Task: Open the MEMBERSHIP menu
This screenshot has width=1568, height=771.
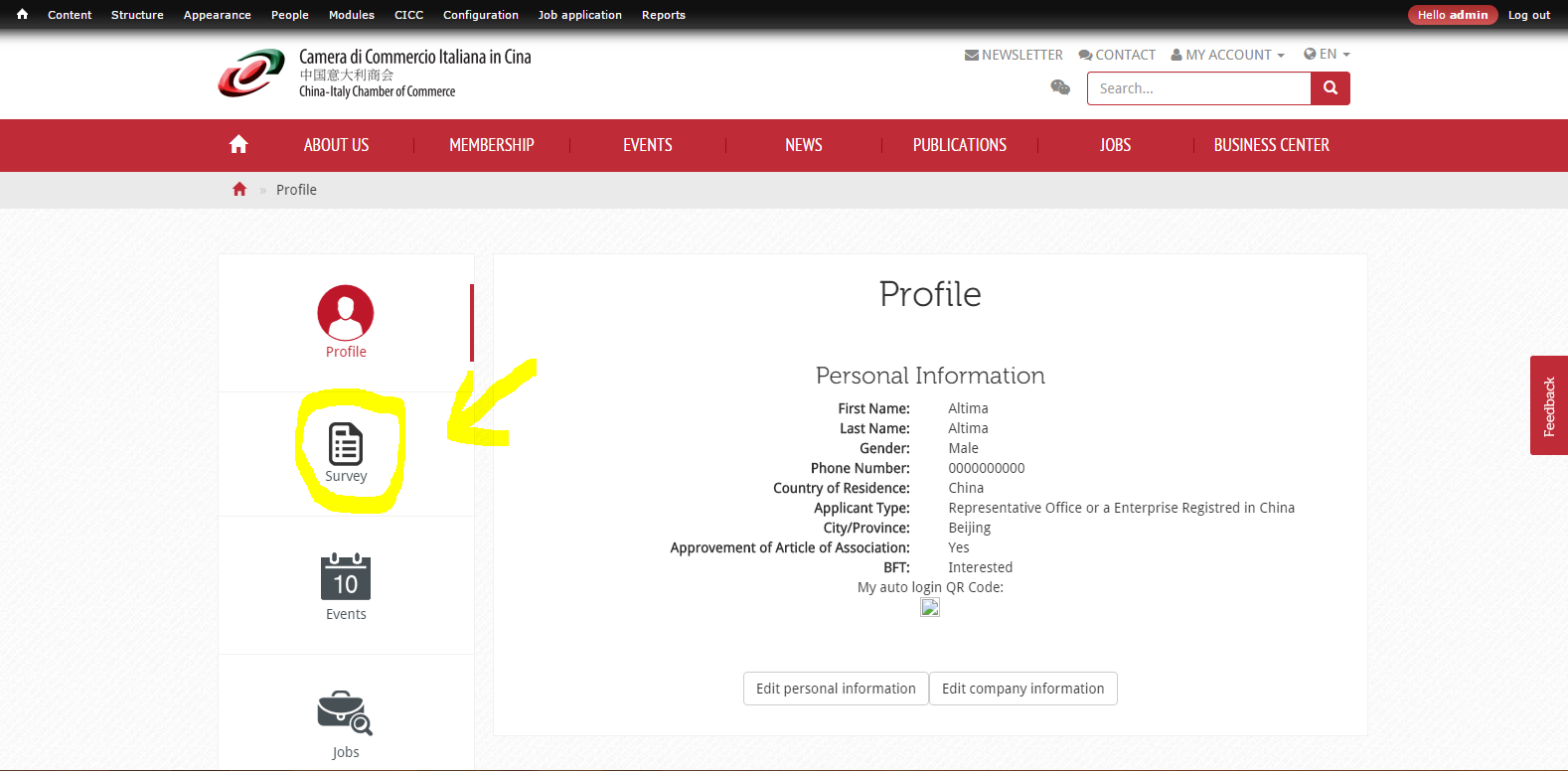Action: click(x=492, y=145)
